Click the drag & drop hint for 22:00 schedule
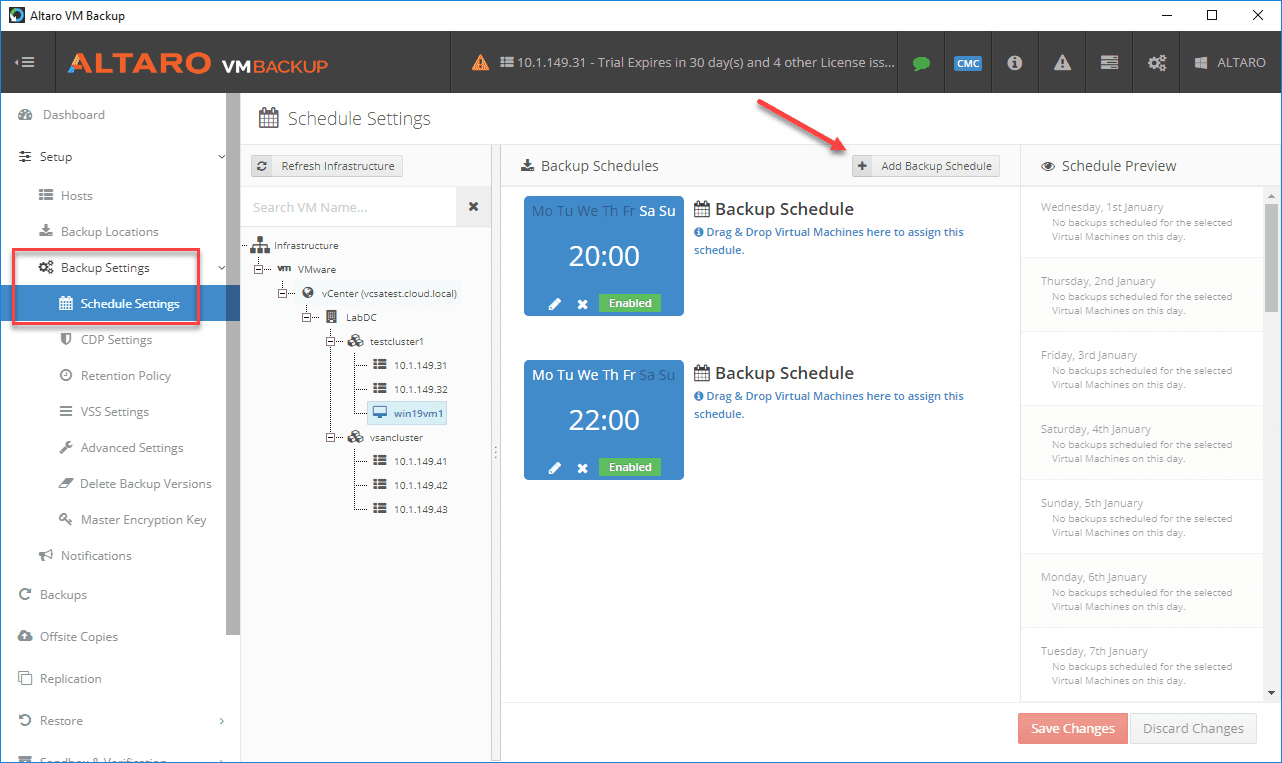The height and width of the screenshot is (763, 1282). 829,405
